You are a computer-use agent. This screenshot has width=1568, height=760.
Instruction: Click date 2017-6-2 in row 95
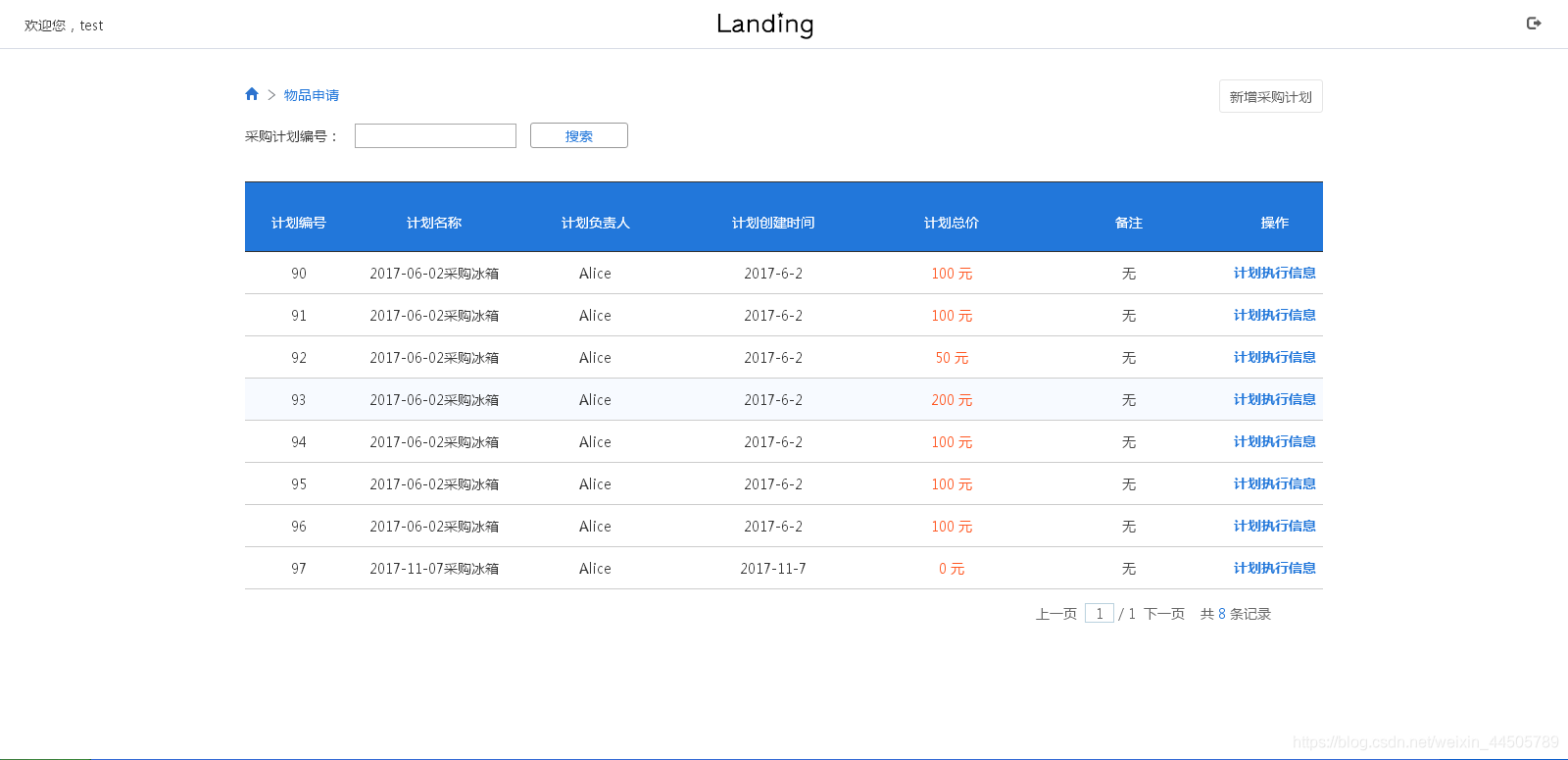coord(773,484)
